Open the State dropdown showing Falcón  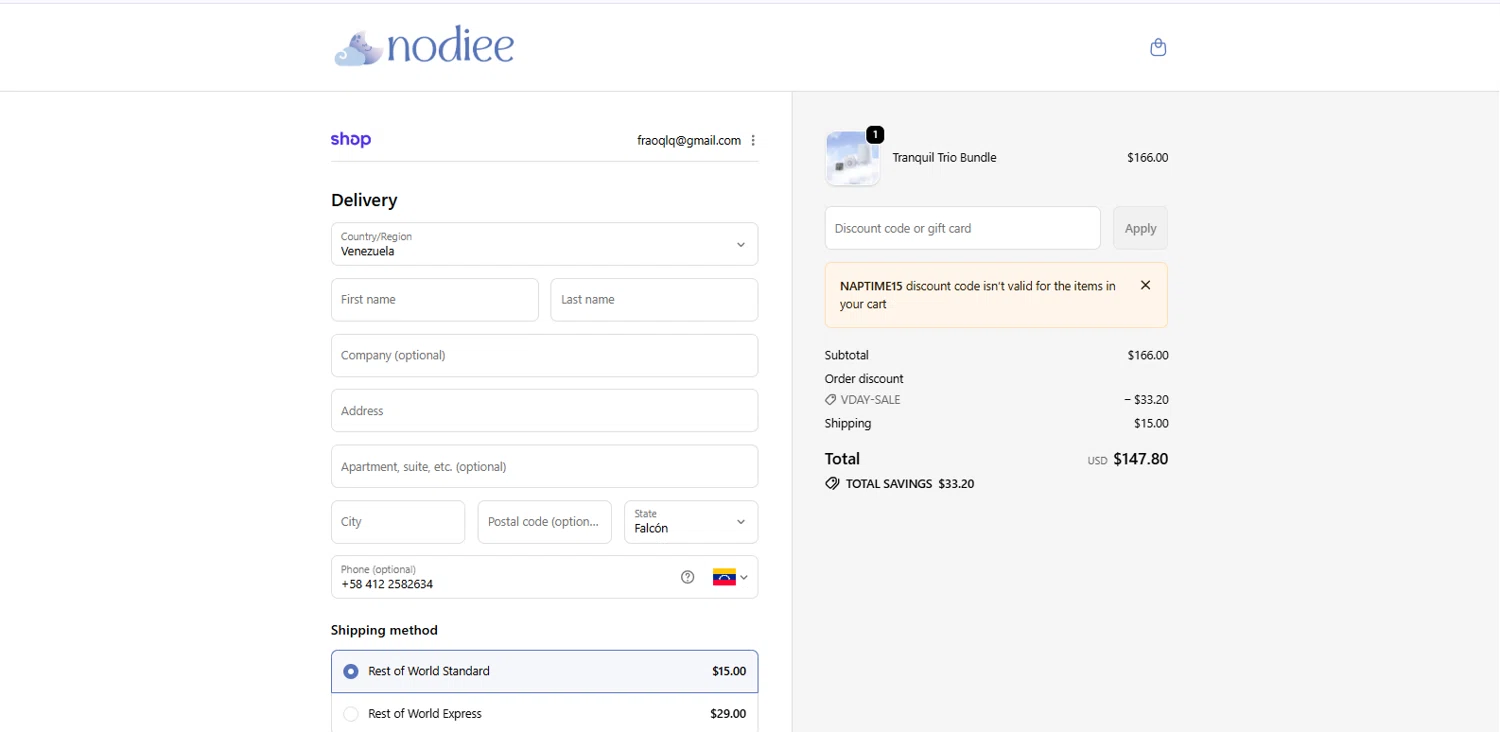tap(691, 522)
